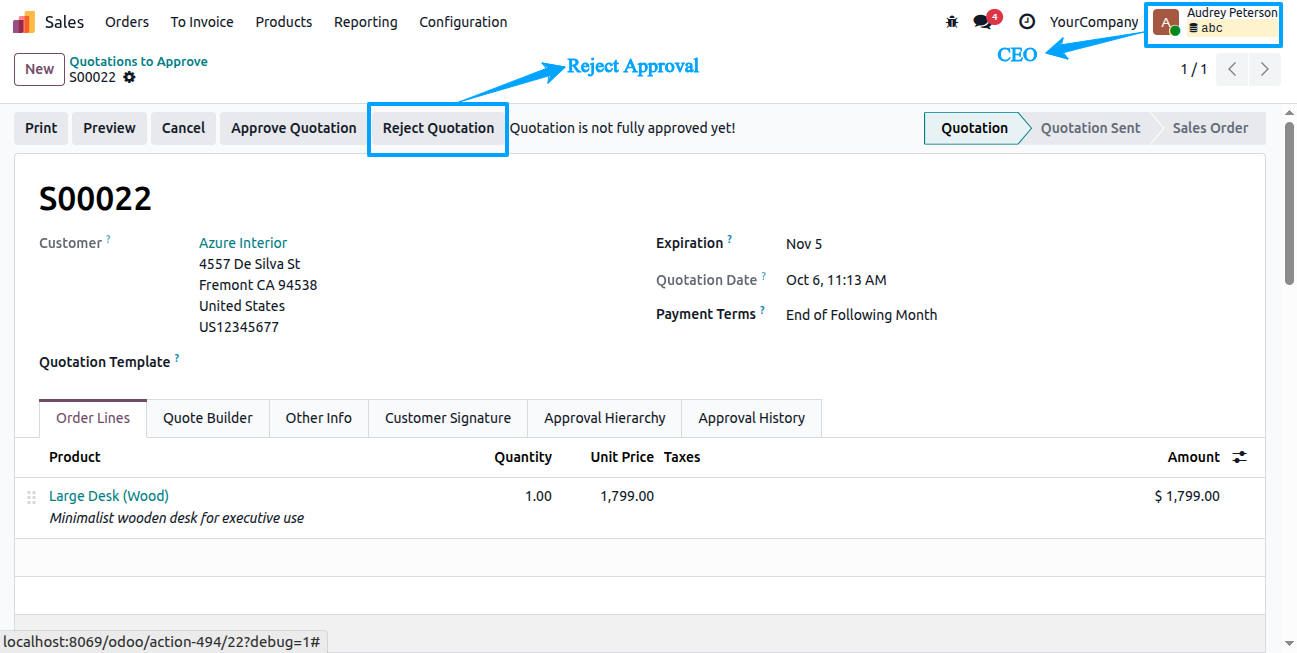Open the Configuration menu

click(x=463, y=22)
